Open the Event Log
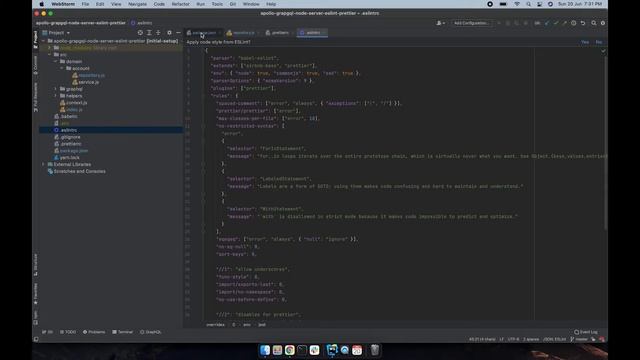640x360 pixels. (586, 332)
